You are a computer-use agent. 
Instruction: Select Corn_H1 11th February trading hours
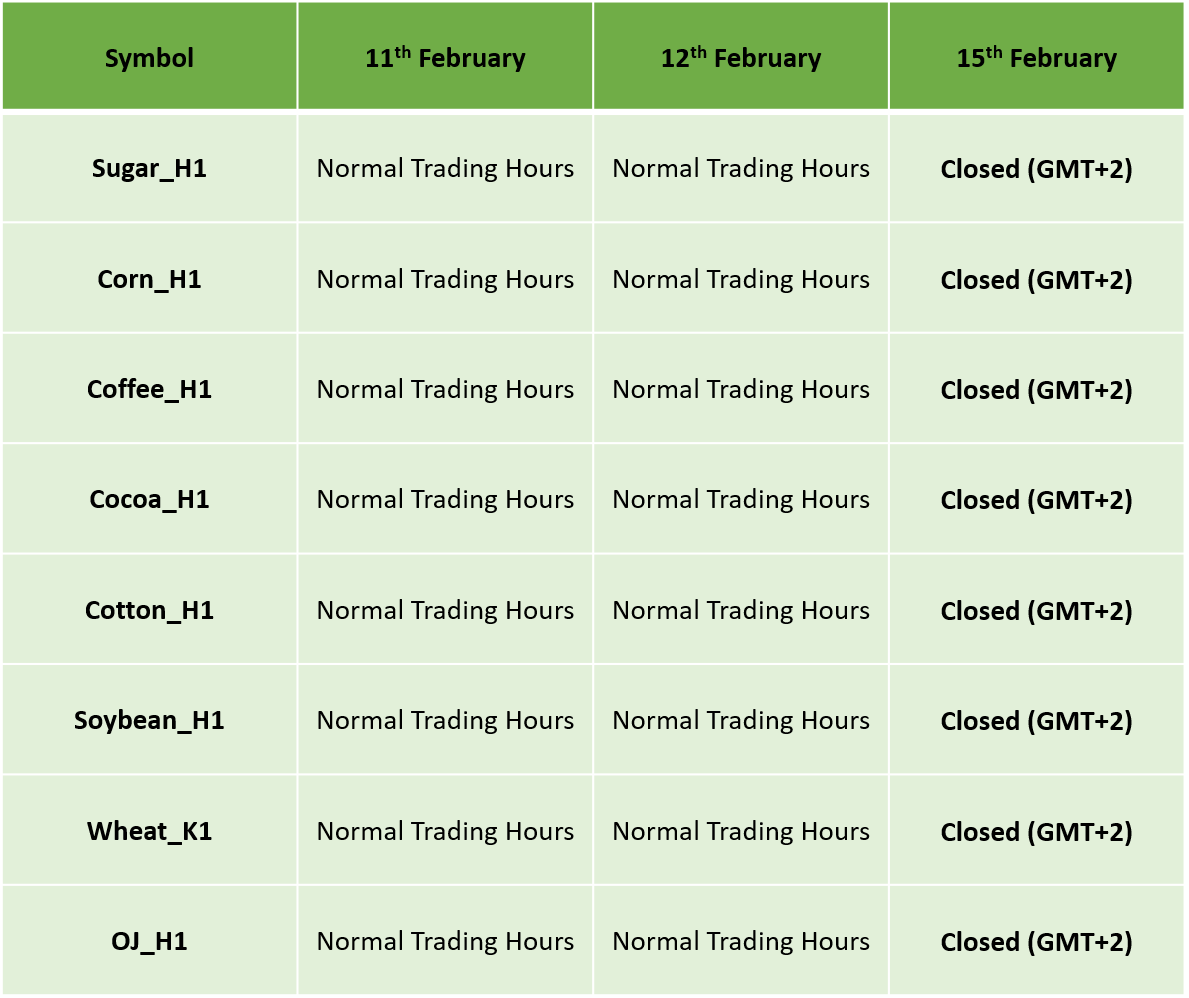(x=445, y=278)
